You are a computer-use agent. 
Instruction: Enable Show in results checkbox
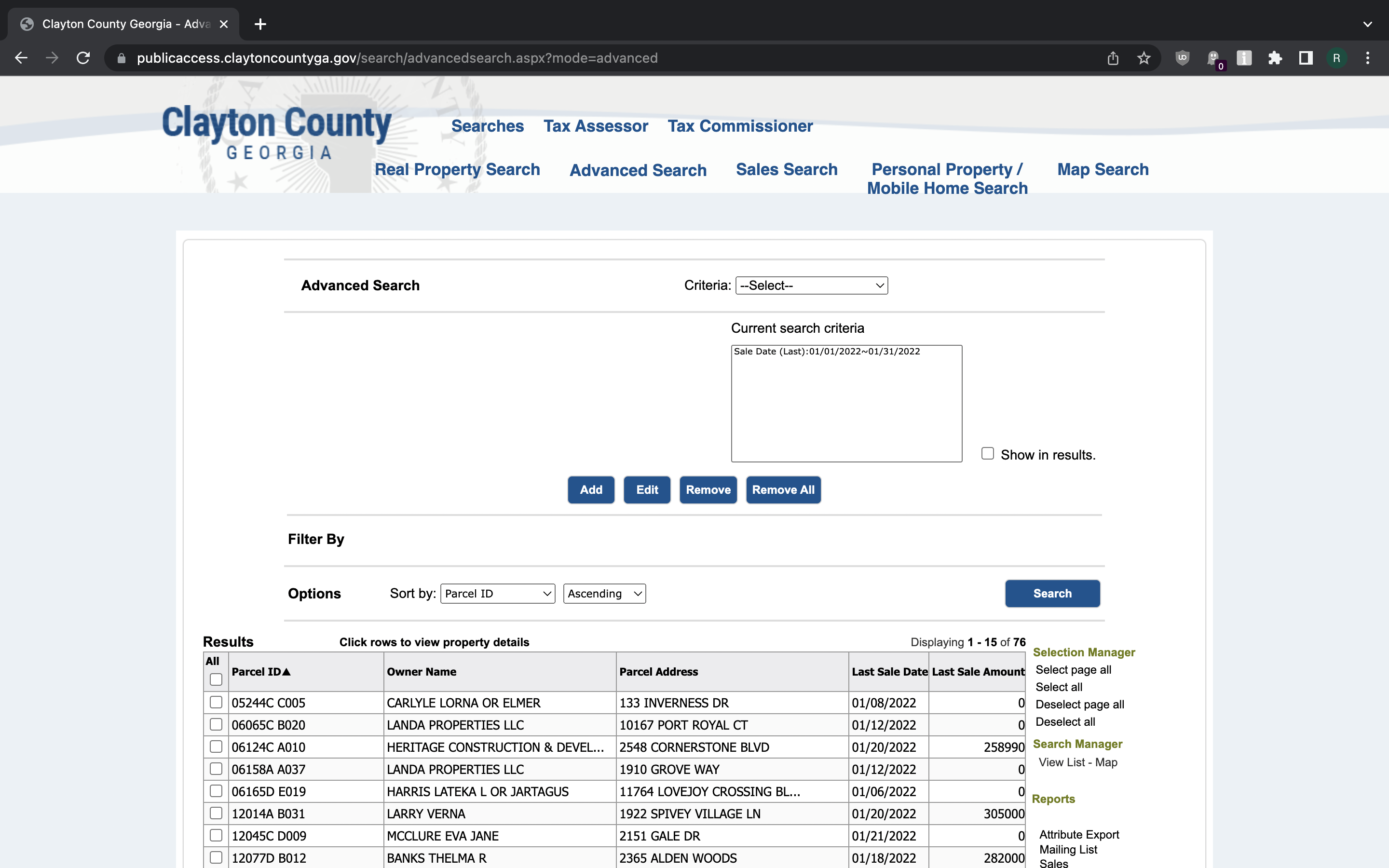(x=987, y=453)
